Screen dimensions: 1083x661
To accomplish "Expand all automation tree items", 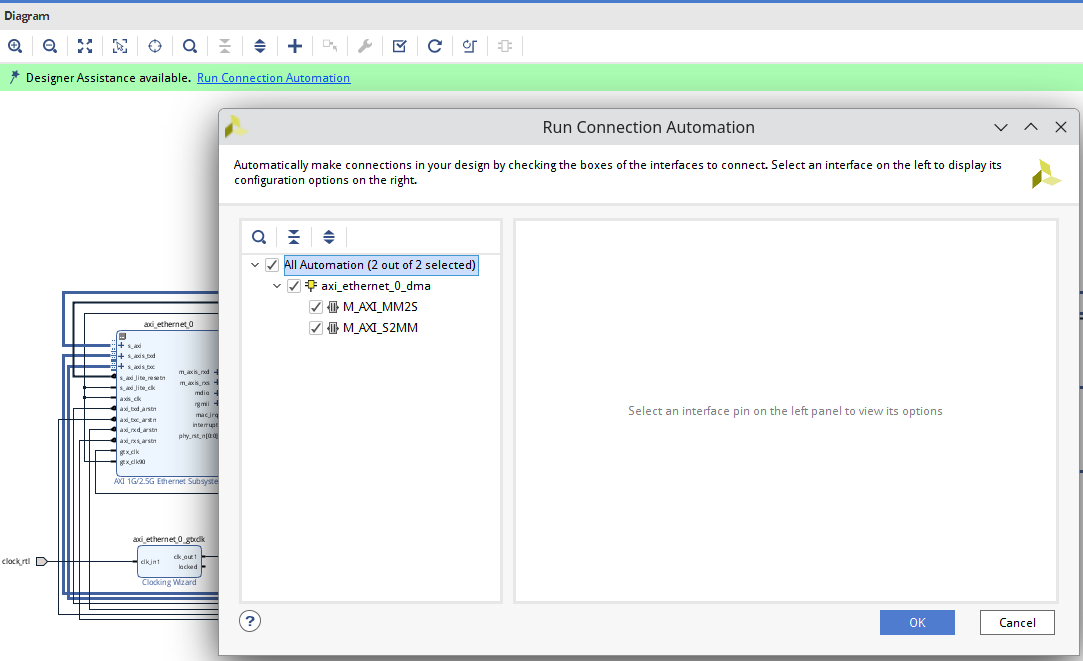I will 329,237.
